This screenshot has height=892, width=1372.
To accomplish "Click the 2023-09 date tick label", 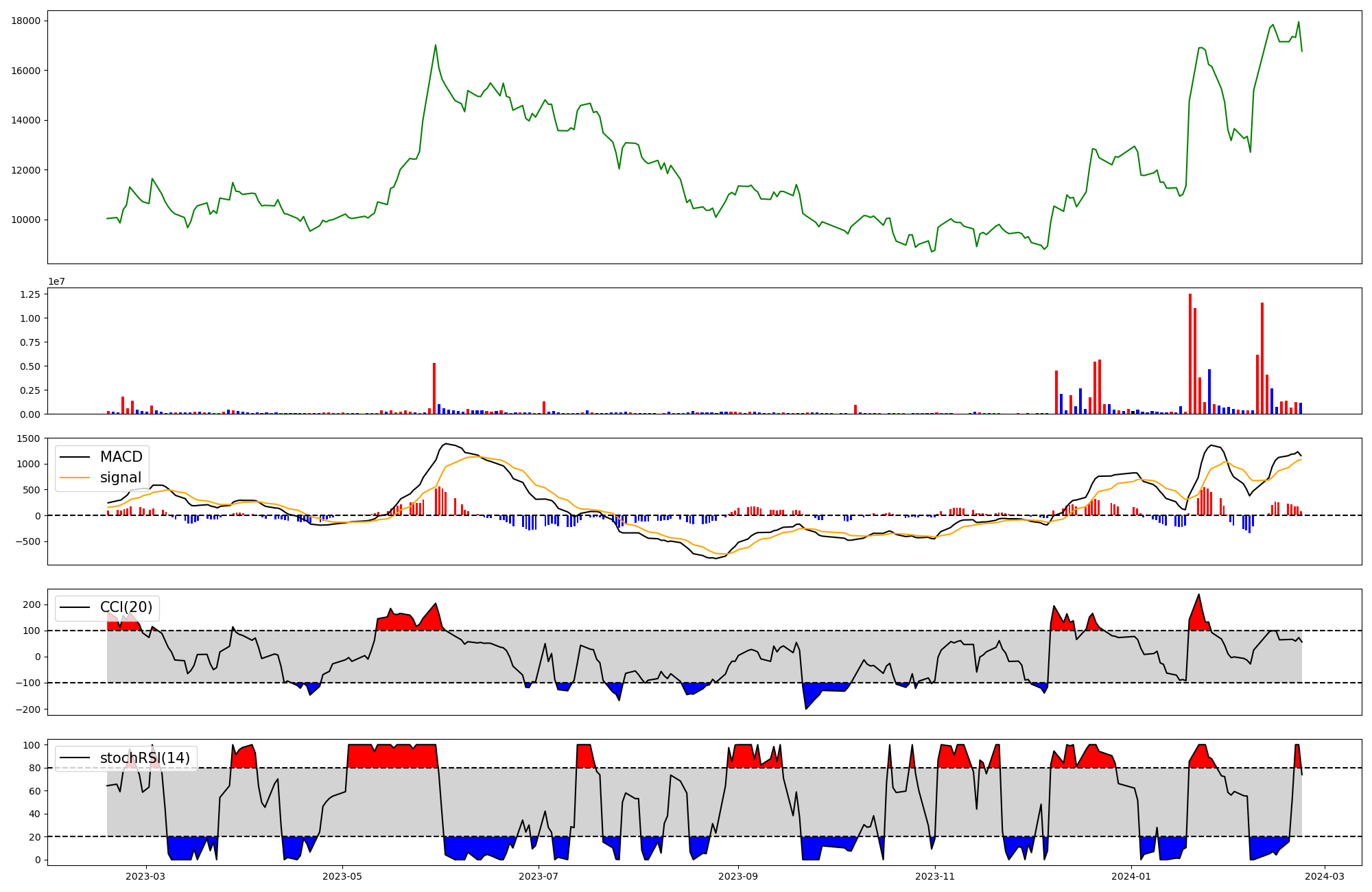I will 738,876.
